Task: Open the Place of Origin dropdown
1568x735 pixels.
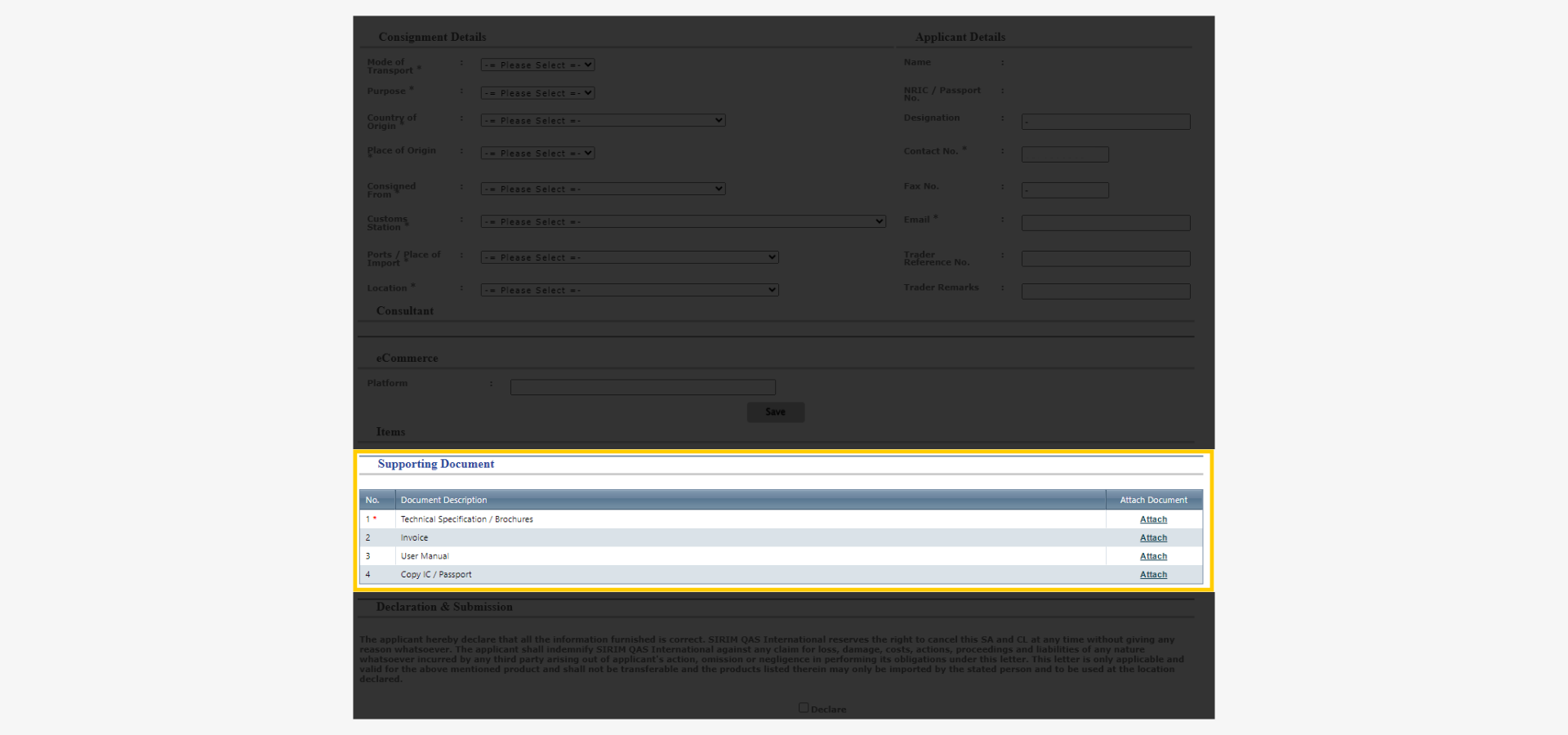Action: (537, 152)
